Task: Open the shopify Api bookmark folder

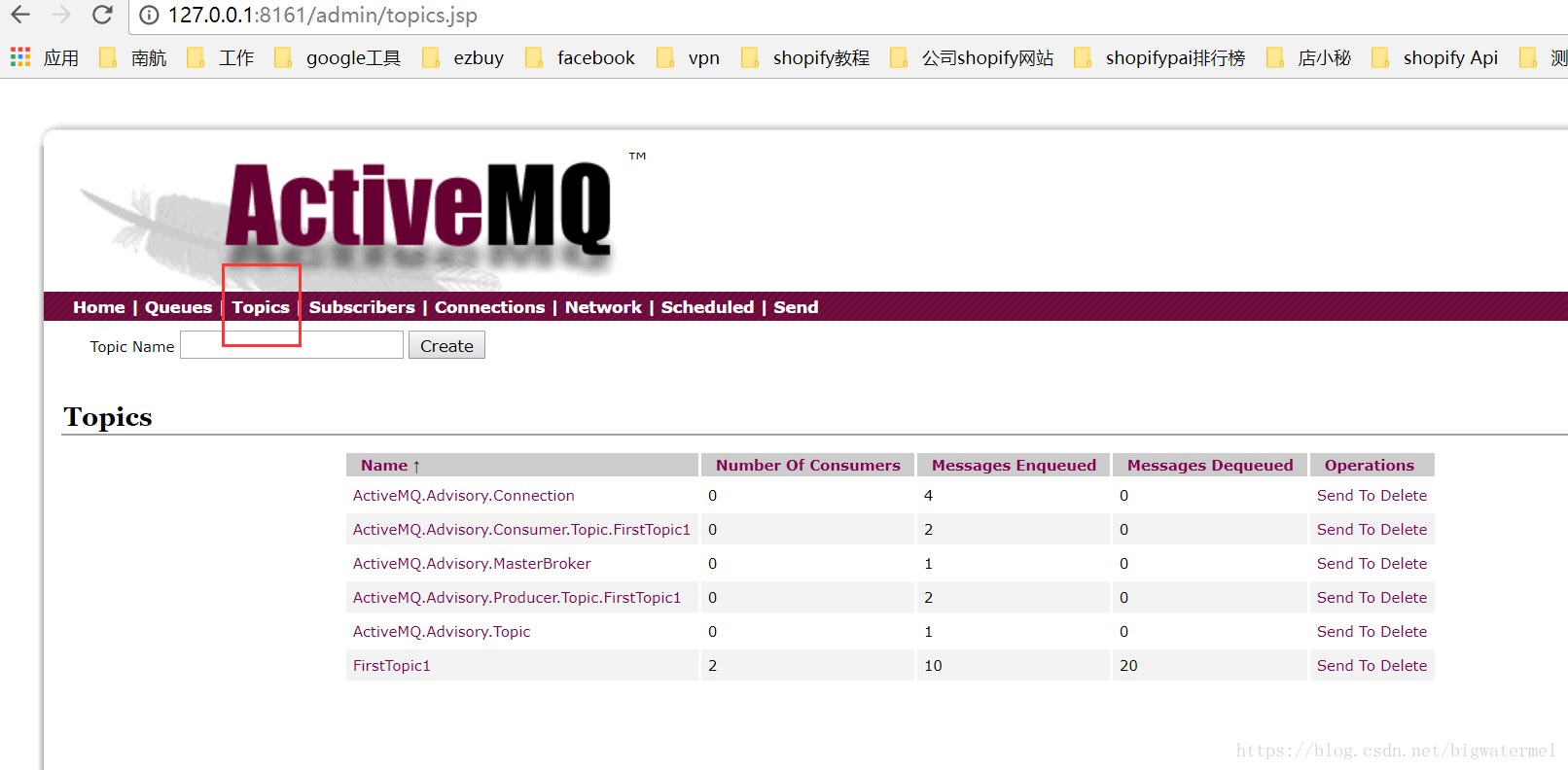Action: pos(1435,58)
